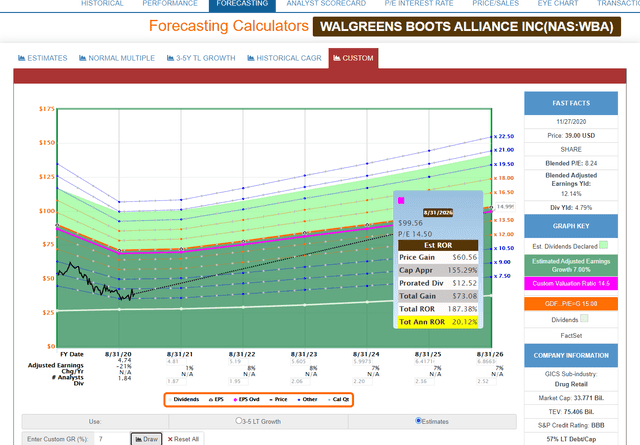Switch to the Estimates calculator tab
640x445 pixels.
[42, 58]
